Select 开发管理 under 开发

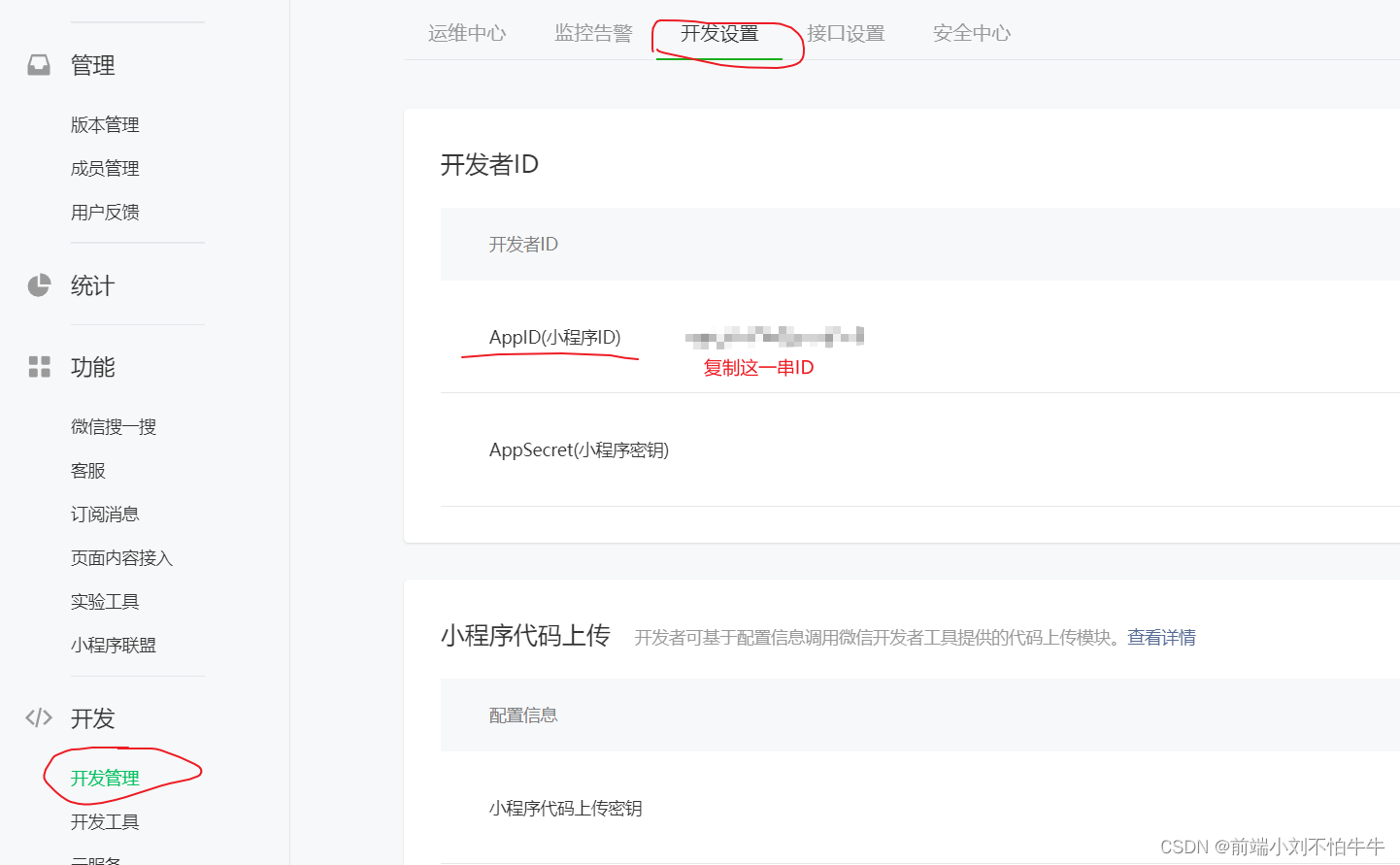point(105,778)
